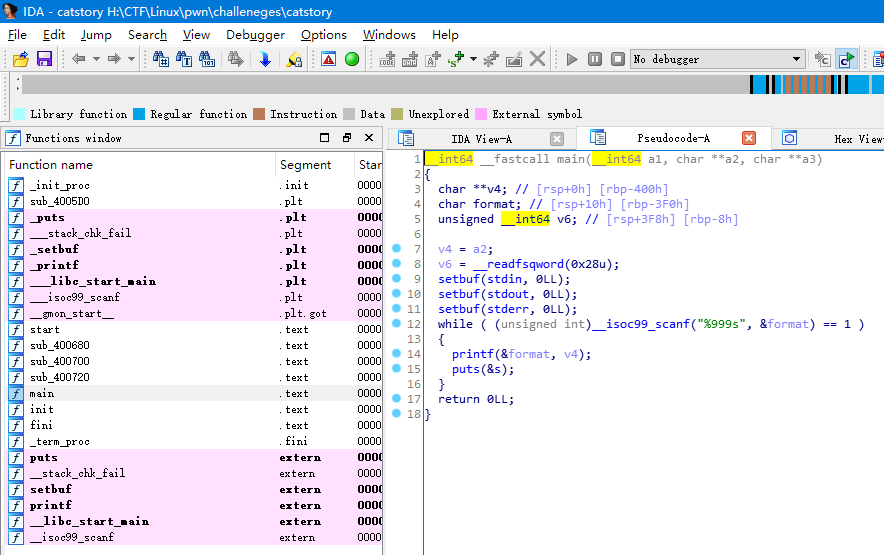Viewport: 884px width, 555px height.
Task: Open back-arrow history dropdown
Action: (x=96, y=59)
